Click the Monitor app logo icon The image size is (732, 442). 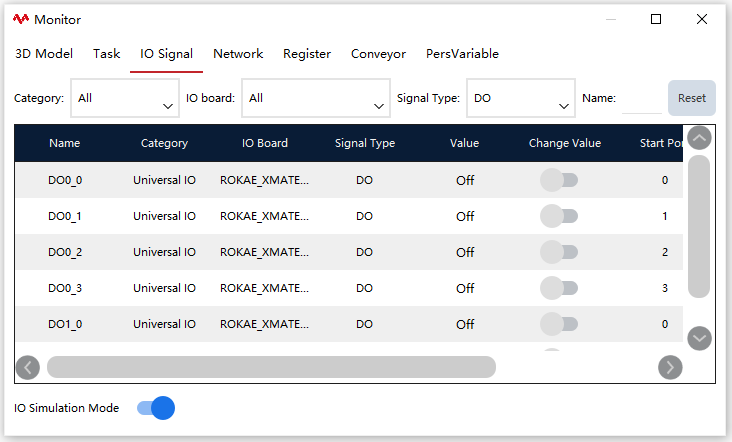21,19
